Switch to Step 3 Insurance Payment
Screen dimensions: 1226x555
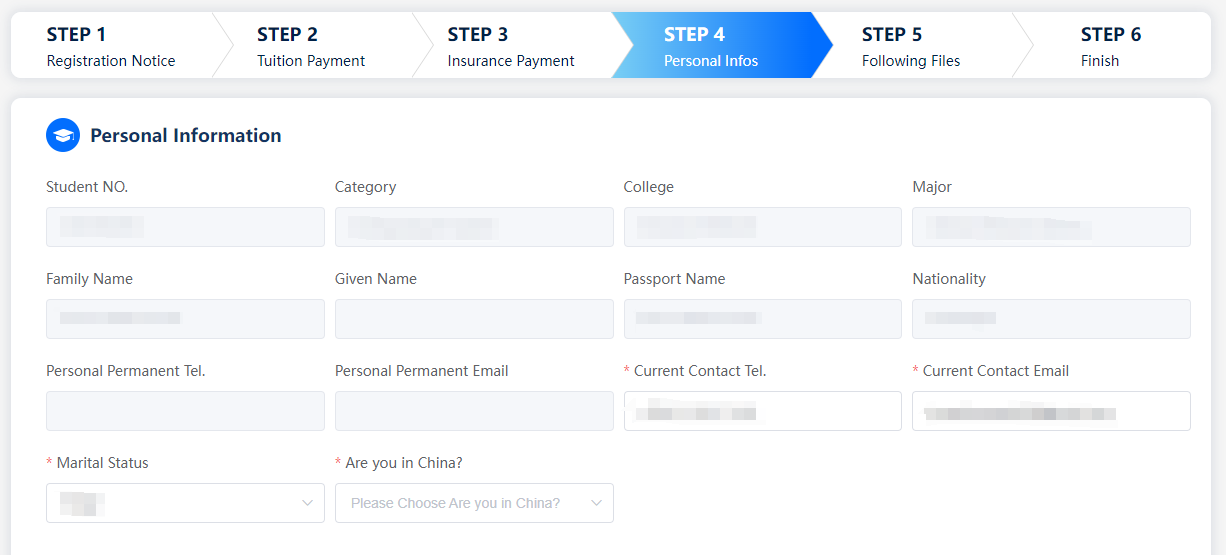click(x=511, y=46)
